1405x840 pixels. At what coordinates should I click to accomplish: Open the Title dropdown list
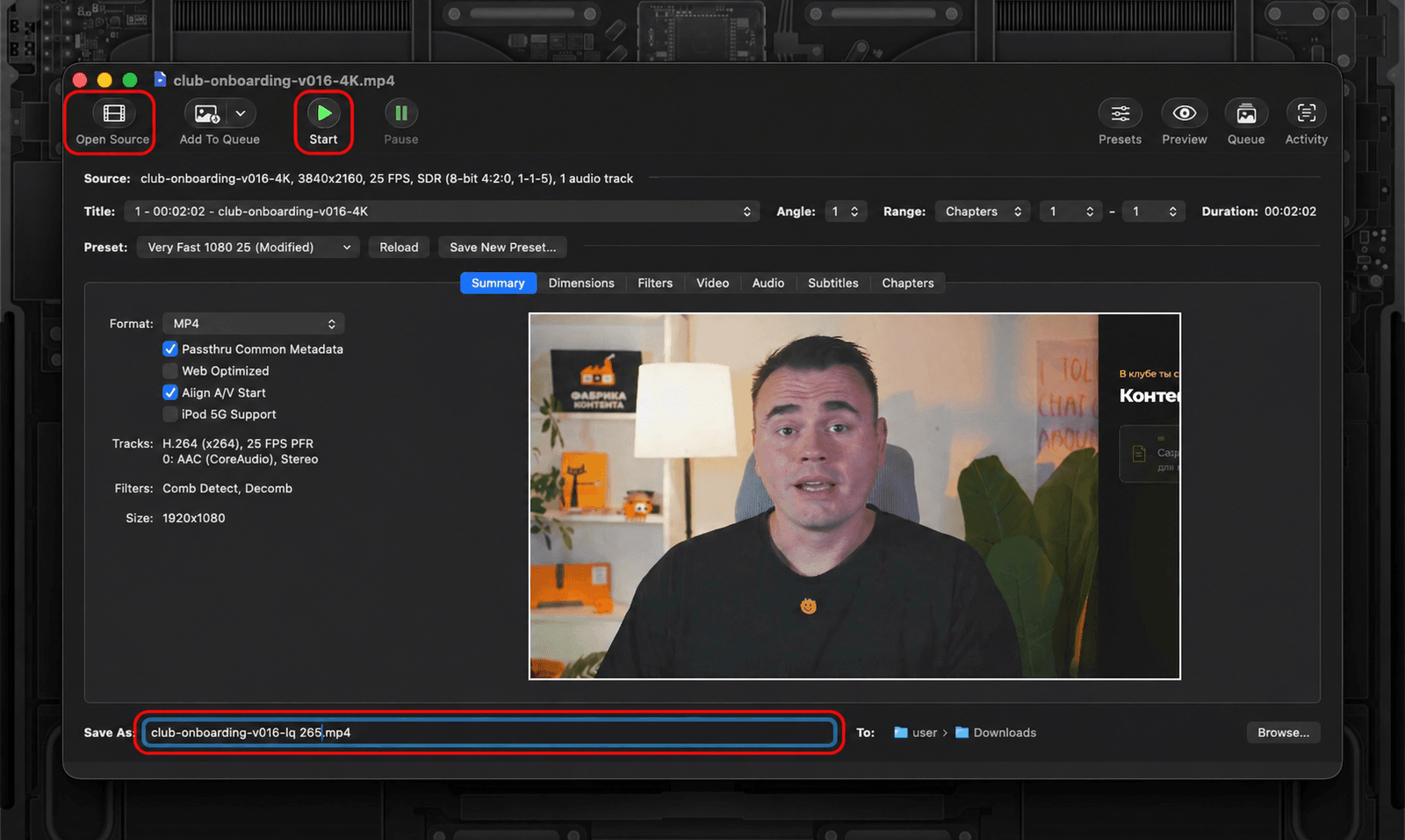click(442, 212)
